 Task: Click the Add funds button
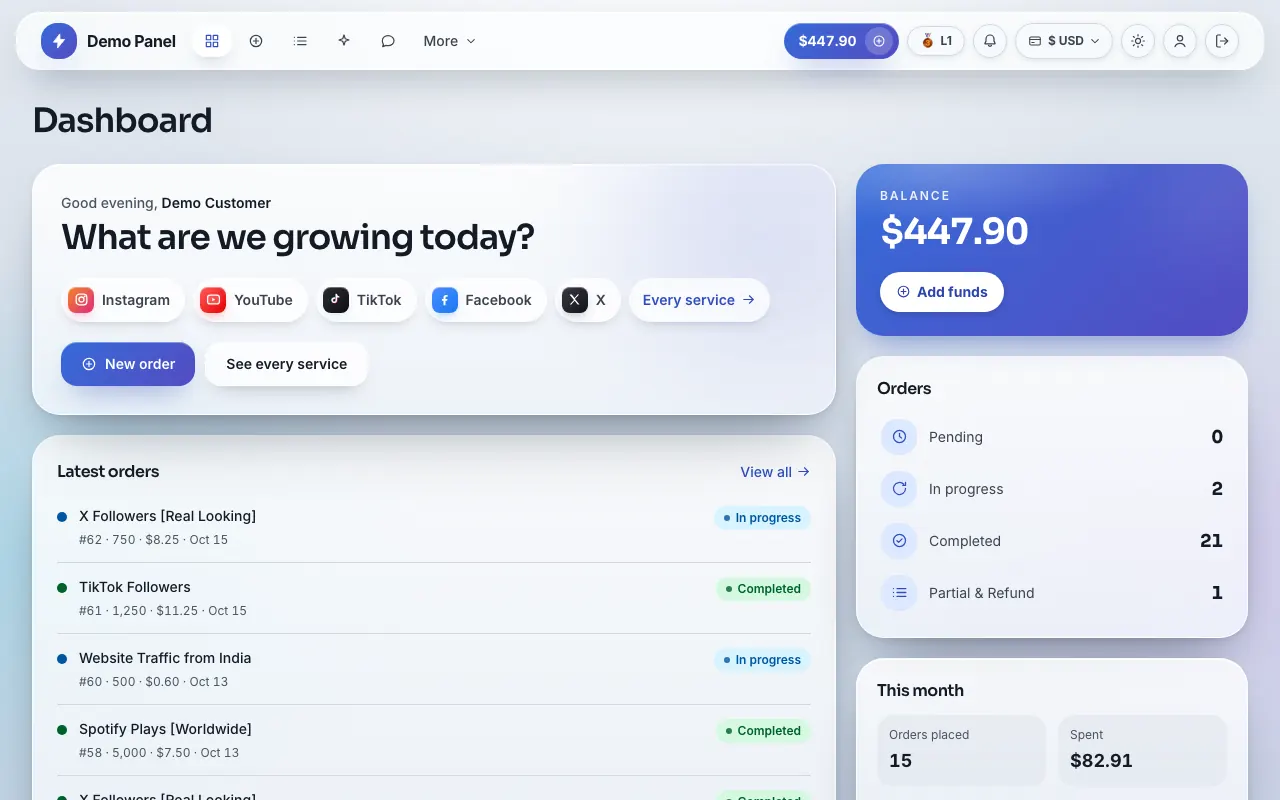(942, 292)
